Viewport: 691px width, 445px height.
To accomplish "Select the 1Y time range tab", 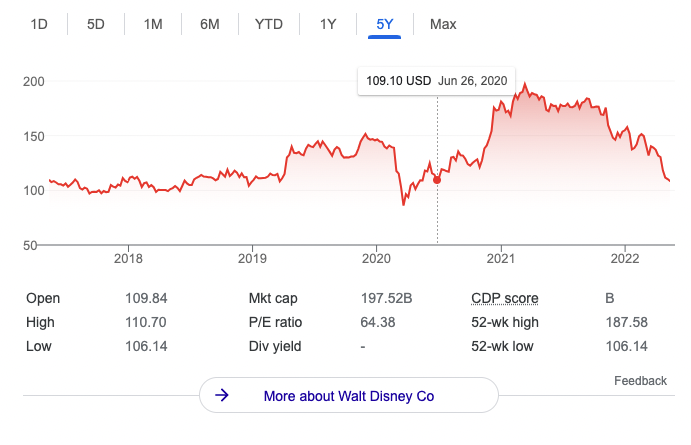I will (328, 24).
